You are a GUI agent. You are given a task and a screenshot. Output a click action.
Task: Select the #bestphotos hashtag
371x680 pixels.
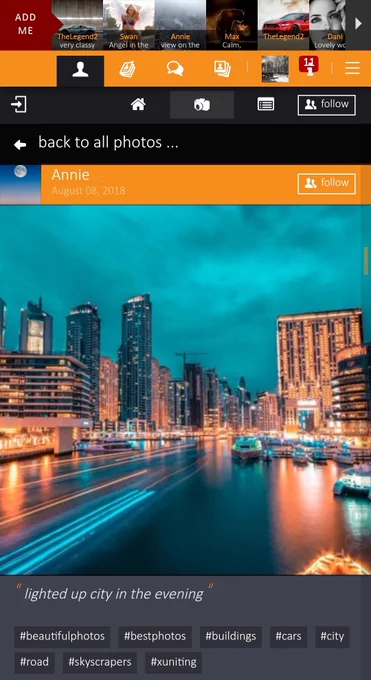click(x=155, y=637)
